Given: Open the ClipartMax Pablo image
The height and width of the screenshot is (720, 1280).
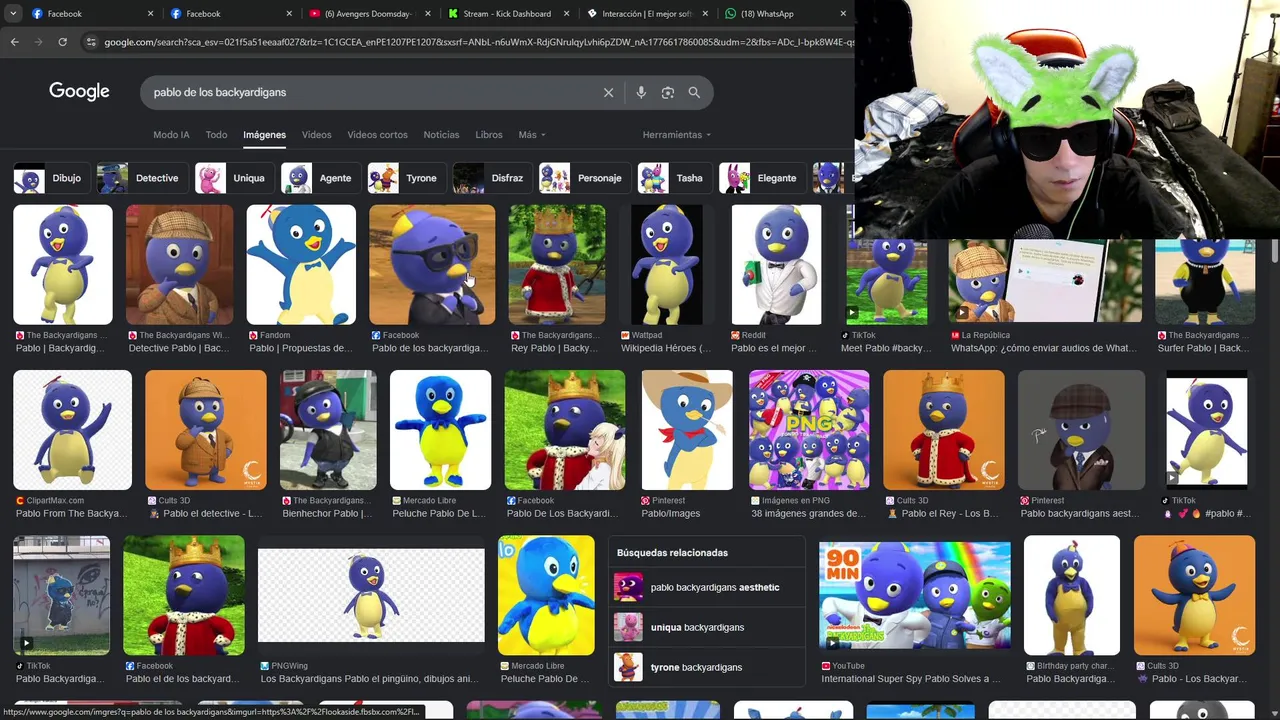Looking at the screenshot, I should (x=72, y=430).
